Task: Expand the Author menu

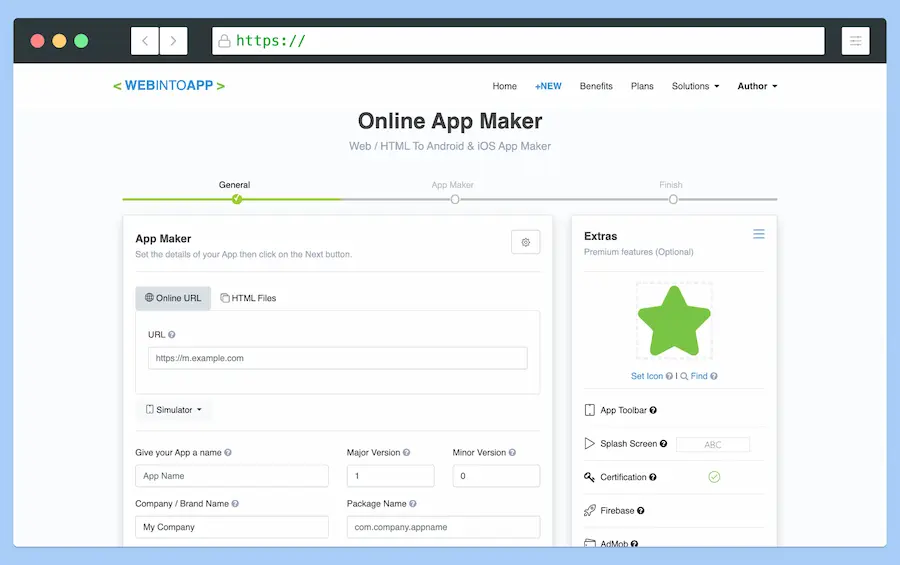Action: (x=757, y=86)
